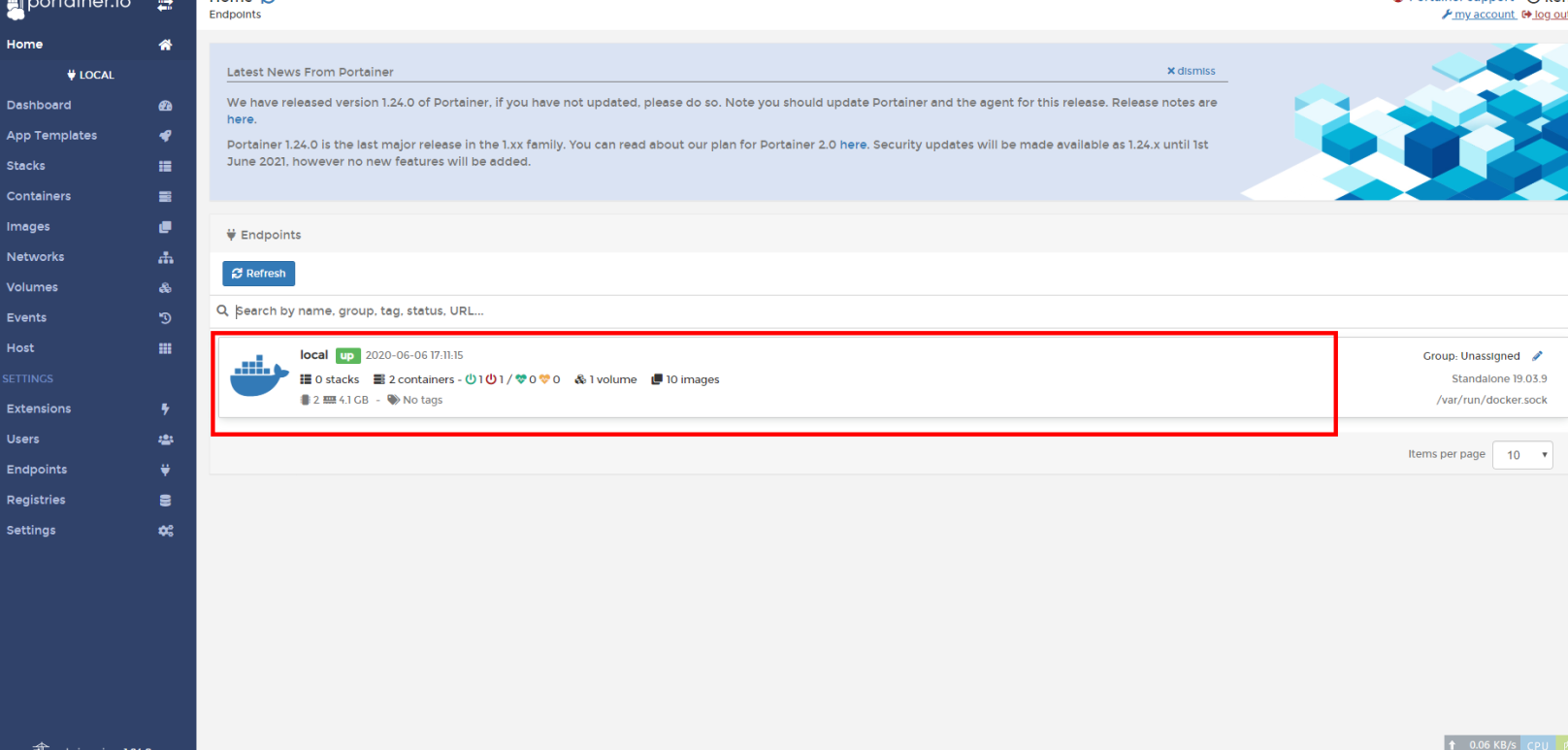Screen dimensions: 1568x750
Task: Click the magnifier icon in the endpoint search bar
Action: tap(223, 310)
